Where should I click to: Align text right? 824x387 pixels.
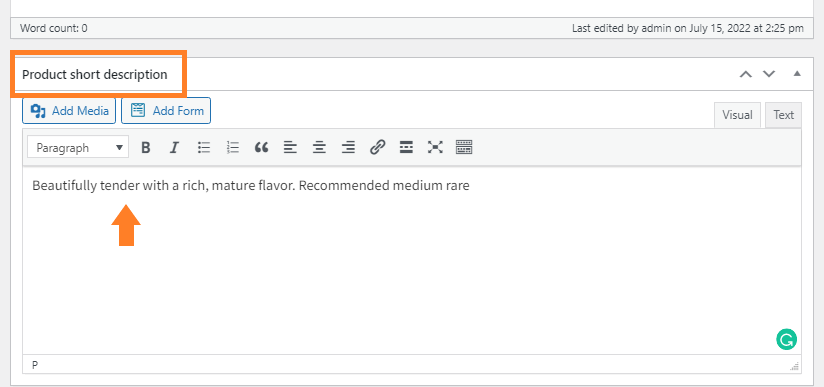(x=348, y=148)
